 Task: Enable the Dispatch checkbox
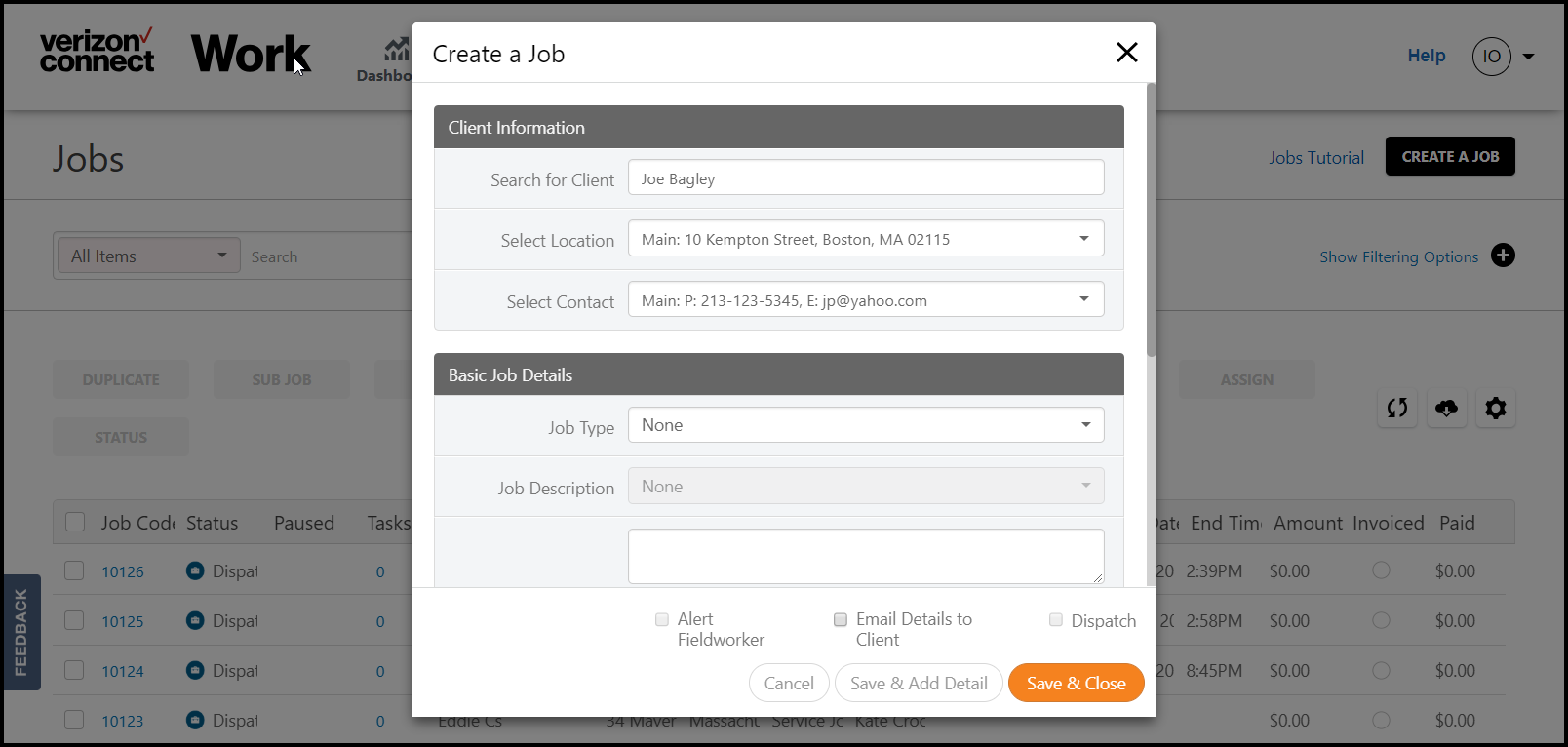point(1056,619)
